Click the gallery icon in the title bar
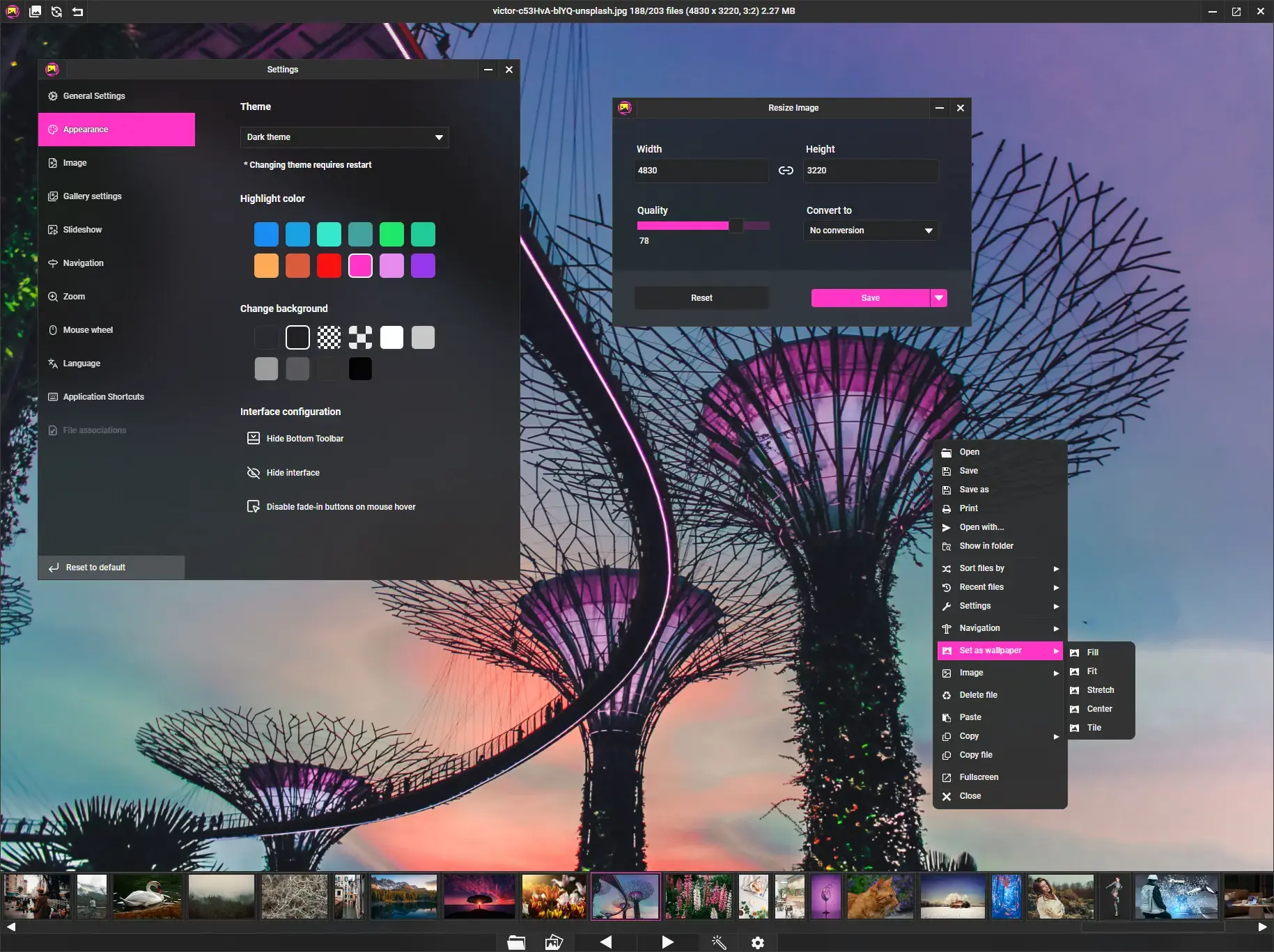 click(x=35, y=11)
